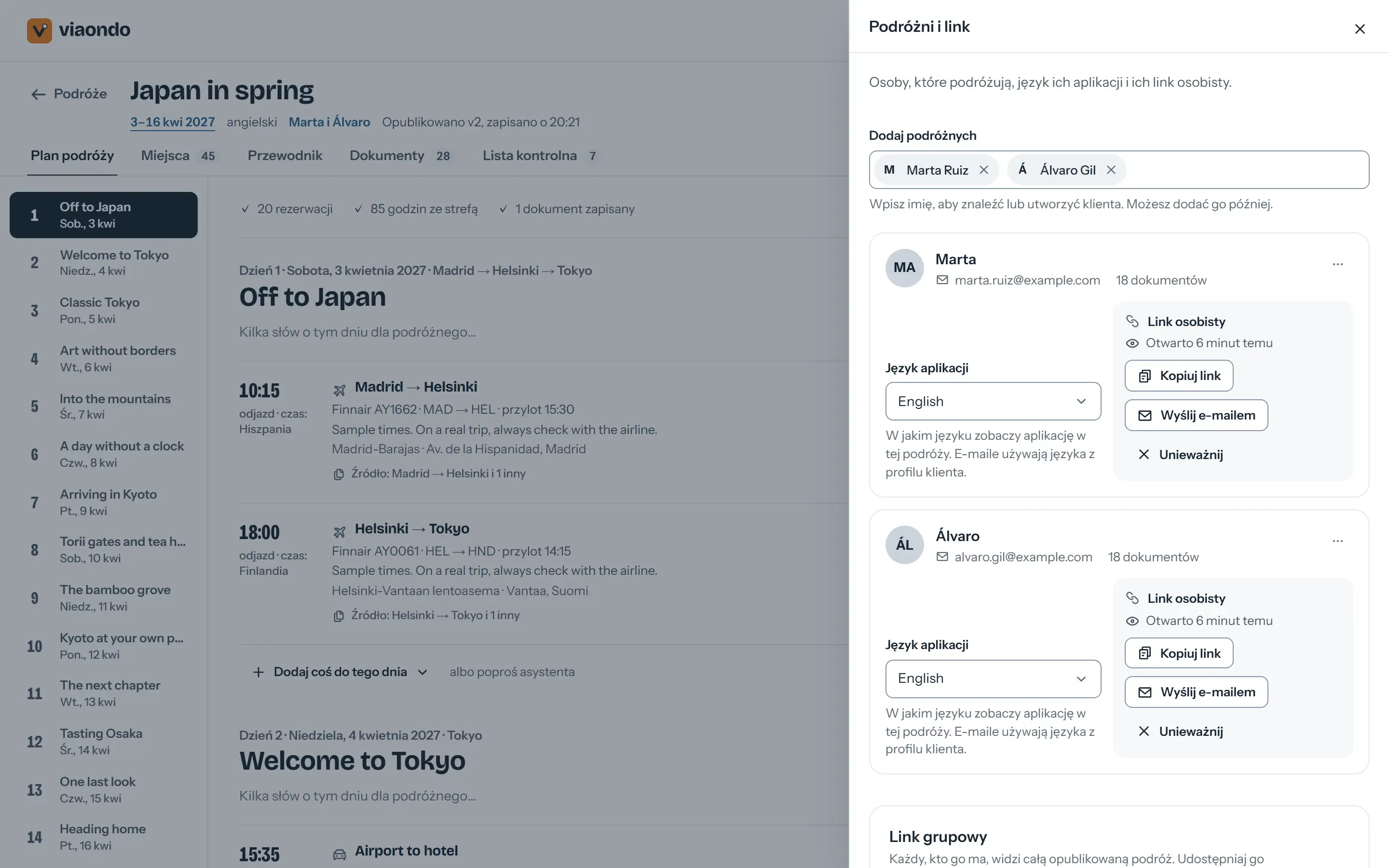1389x868 pixels.
Task: Click the eye icon in Álvaro's Otwarto status
Action: pyautogui.click(x=1132, y=621)
